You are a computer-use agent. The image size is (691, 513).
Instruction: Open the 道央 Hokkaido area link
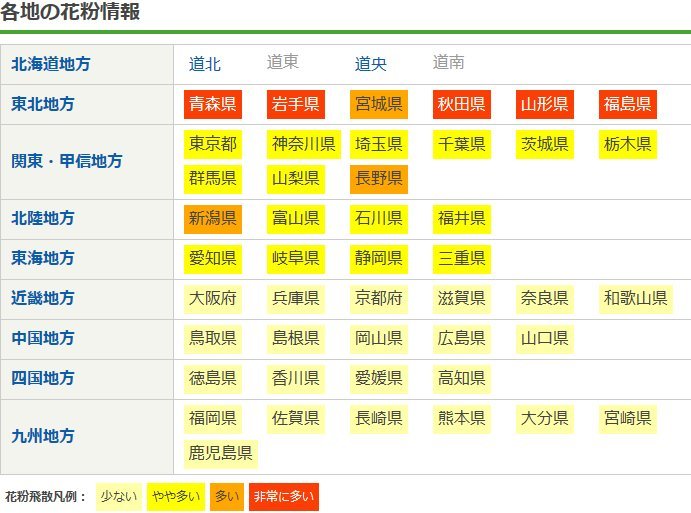[371, 64]
